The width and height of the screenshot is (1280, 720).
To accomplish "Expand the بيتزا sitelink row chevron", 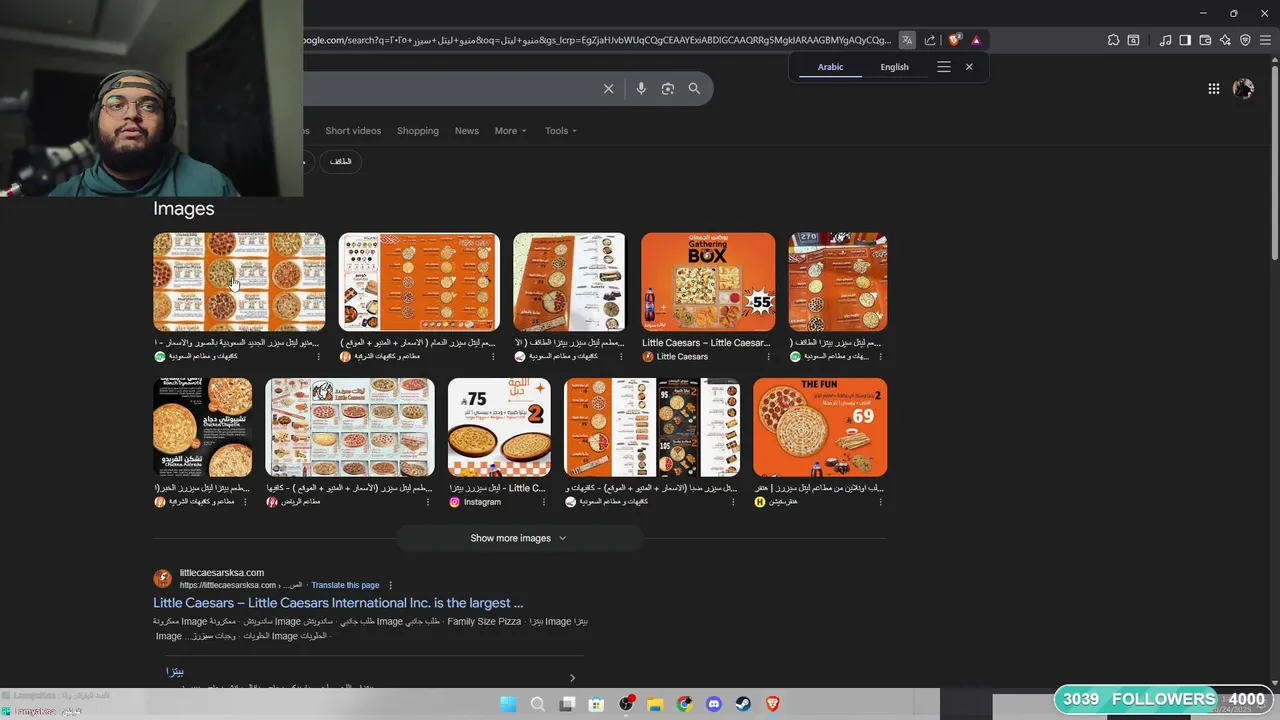I will pyautogui.click(x=572, y=677).
